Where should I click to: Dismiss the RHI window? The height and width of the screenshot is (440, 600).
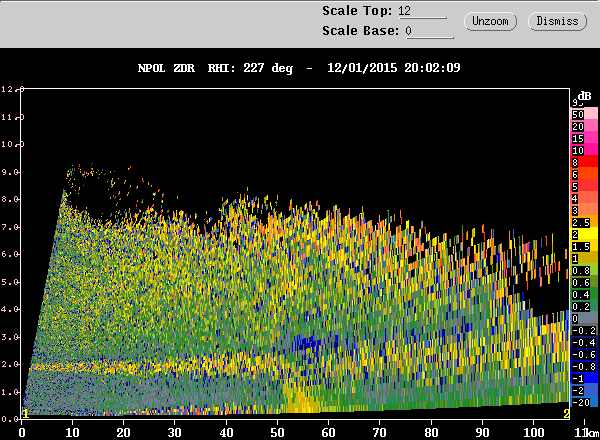coord(557,21)
